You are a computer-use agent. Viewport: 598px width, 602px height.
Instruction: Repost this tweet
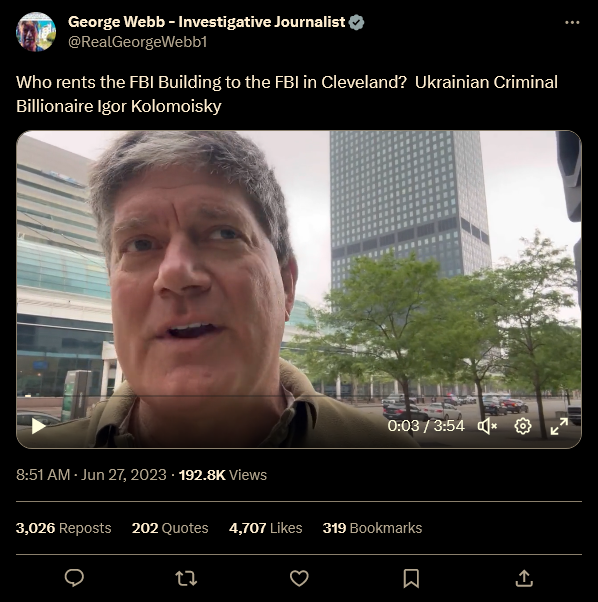(186, 578)
